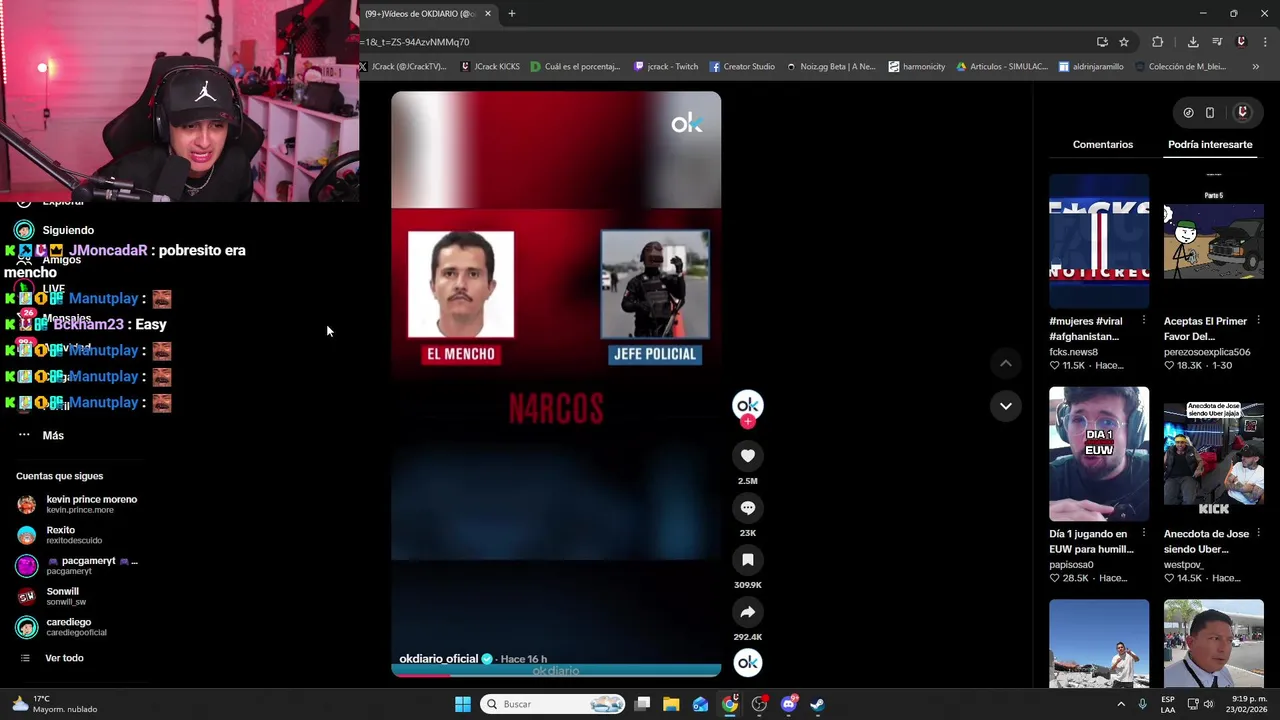Image resolution: width=1280 pixels, height=720 pixels.
Task: Bookmark this page with the star icon
Action: pyautogui.click(x=1124, y=42)
